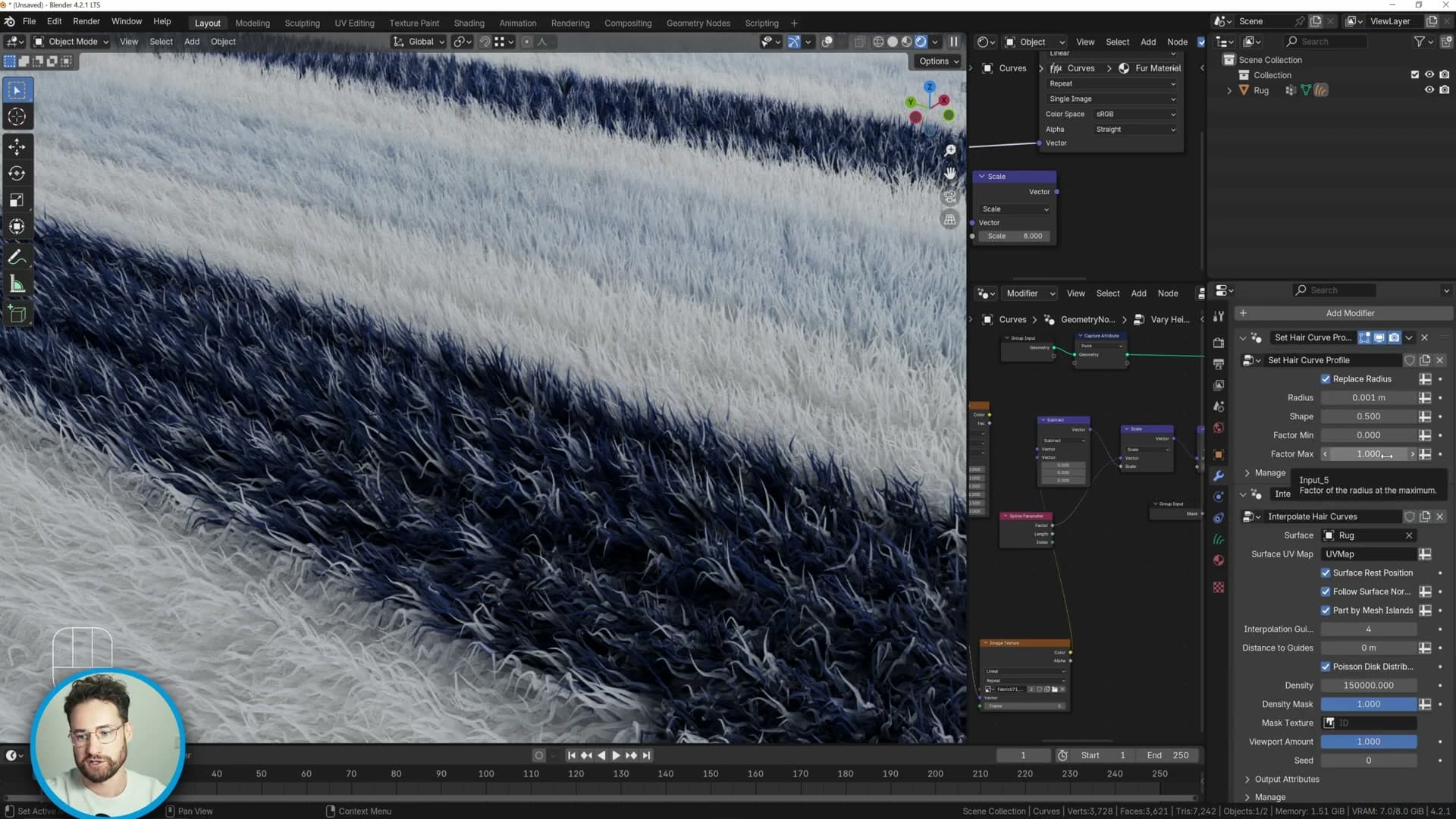Image resolution: width=1456 pixels, height=819 pixels.
Task: Open the Alpha Straight dropdown
Action: 1135,130
